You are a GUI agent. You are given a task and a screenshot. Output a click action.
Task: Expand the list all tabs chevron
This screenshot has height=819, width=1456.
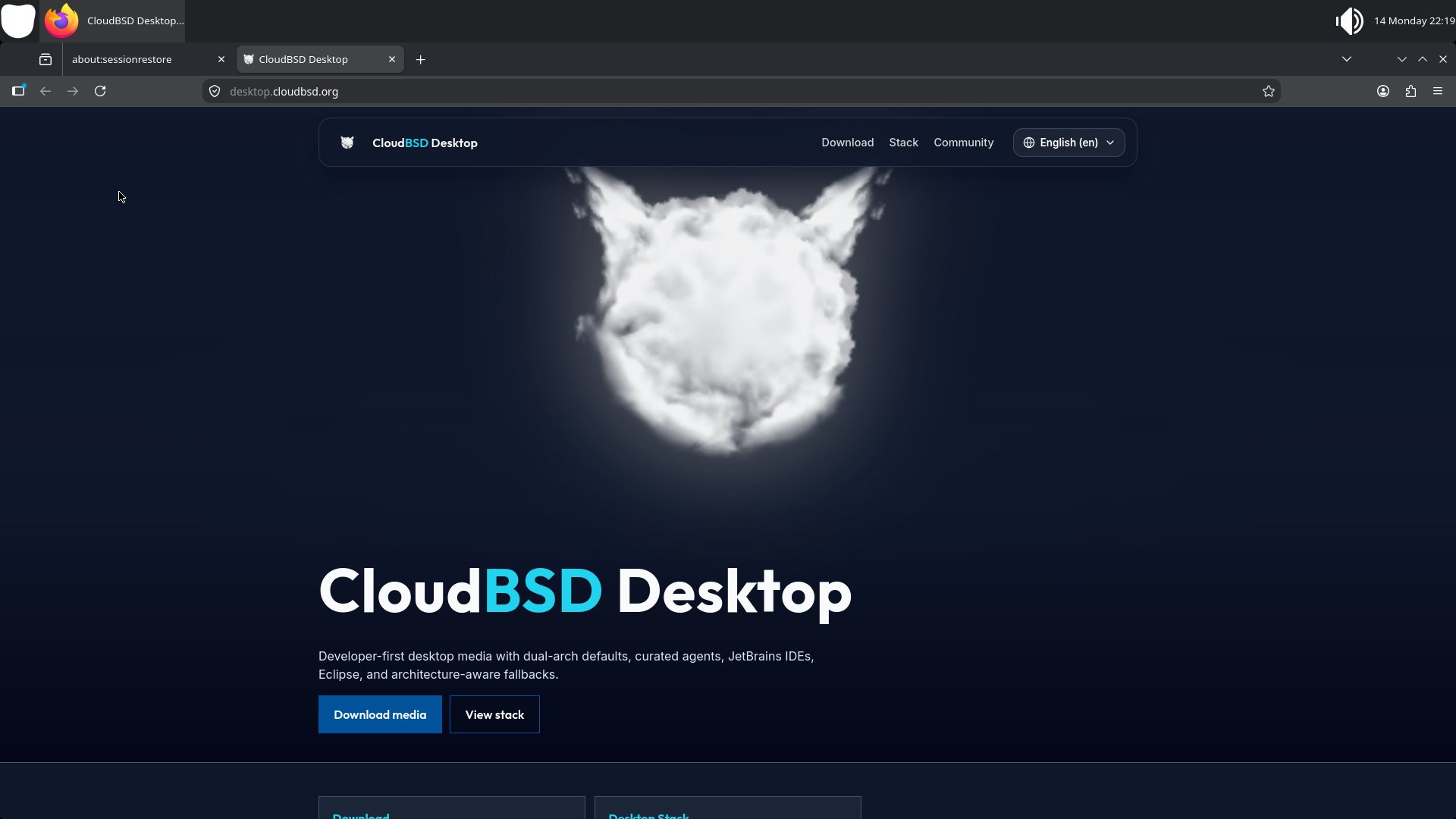pyautogui.click(x=1347, y=59)
